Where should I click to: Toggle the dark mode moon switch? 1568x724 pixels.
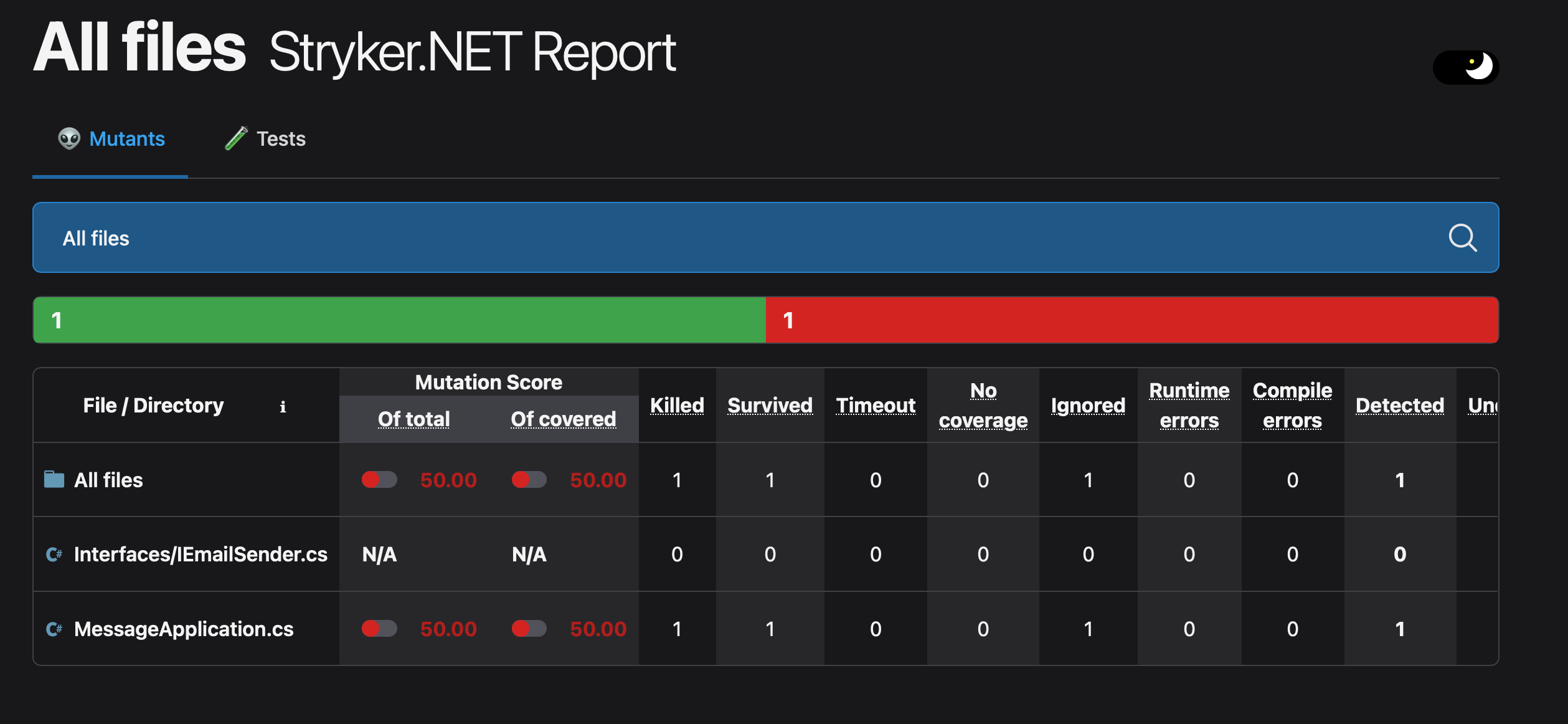pos(1465,67)
